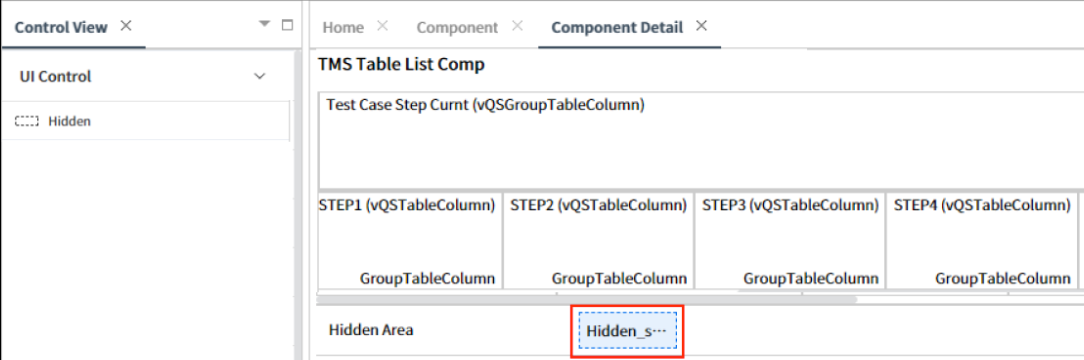Image resolution: width=1084 pixels, height=360 pixels.
Task: Close the Component Detail tab
Action: point(701,26)
